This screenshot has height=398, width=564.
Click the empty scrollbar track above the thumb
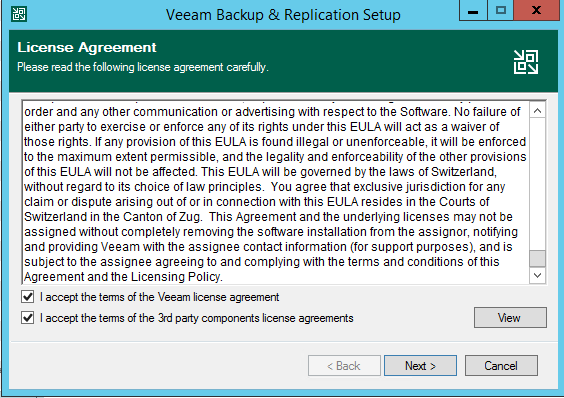coord(537,184)
